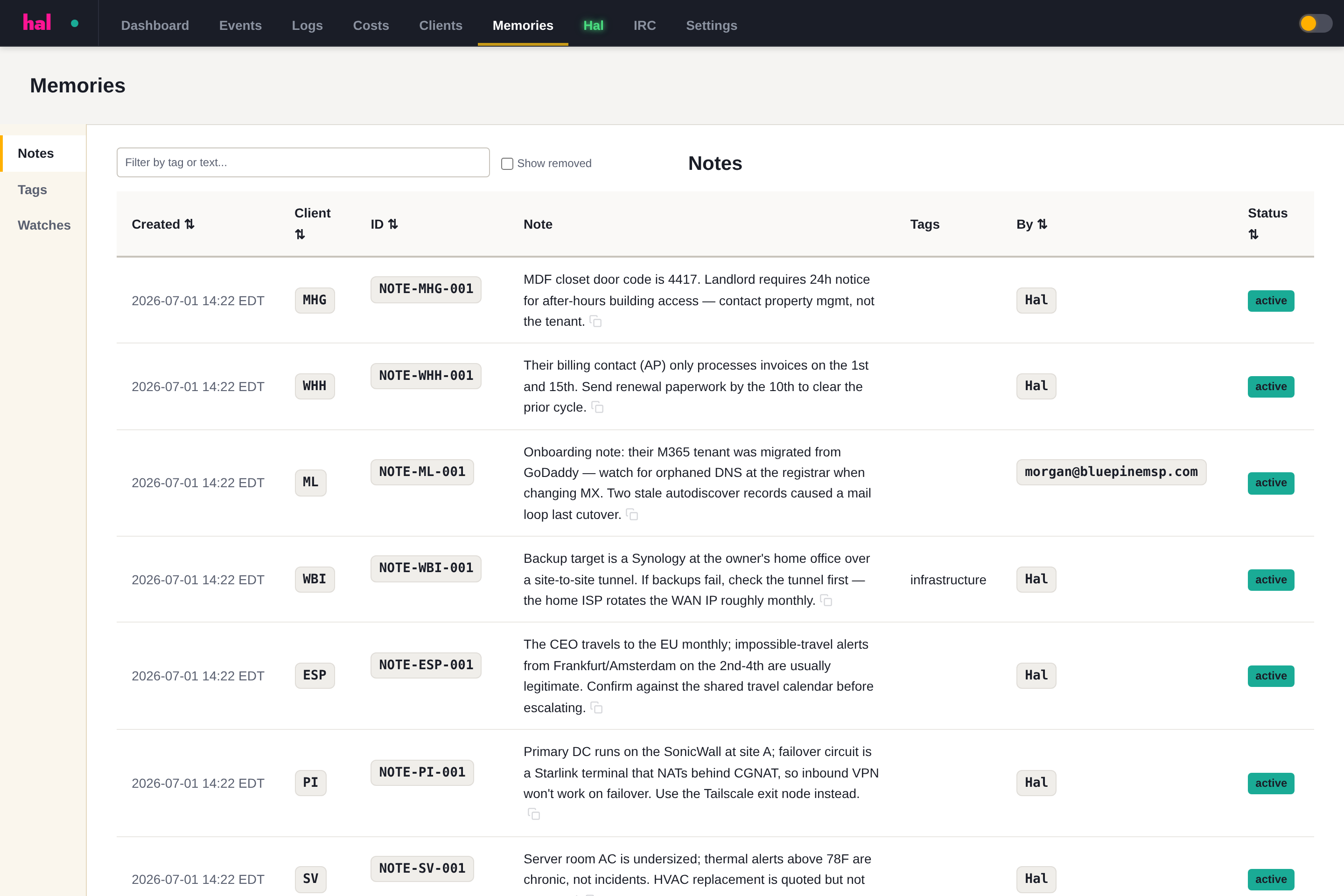Click the green status dot beside logo
The height and width of the screenshot is (896, 1344).
click(x=74, y=23)
